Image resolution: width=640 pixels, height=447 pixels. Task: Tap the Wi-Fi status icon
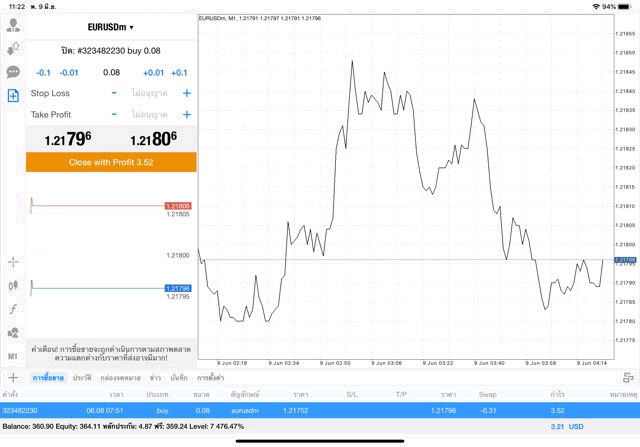click(x=596, y=7)
